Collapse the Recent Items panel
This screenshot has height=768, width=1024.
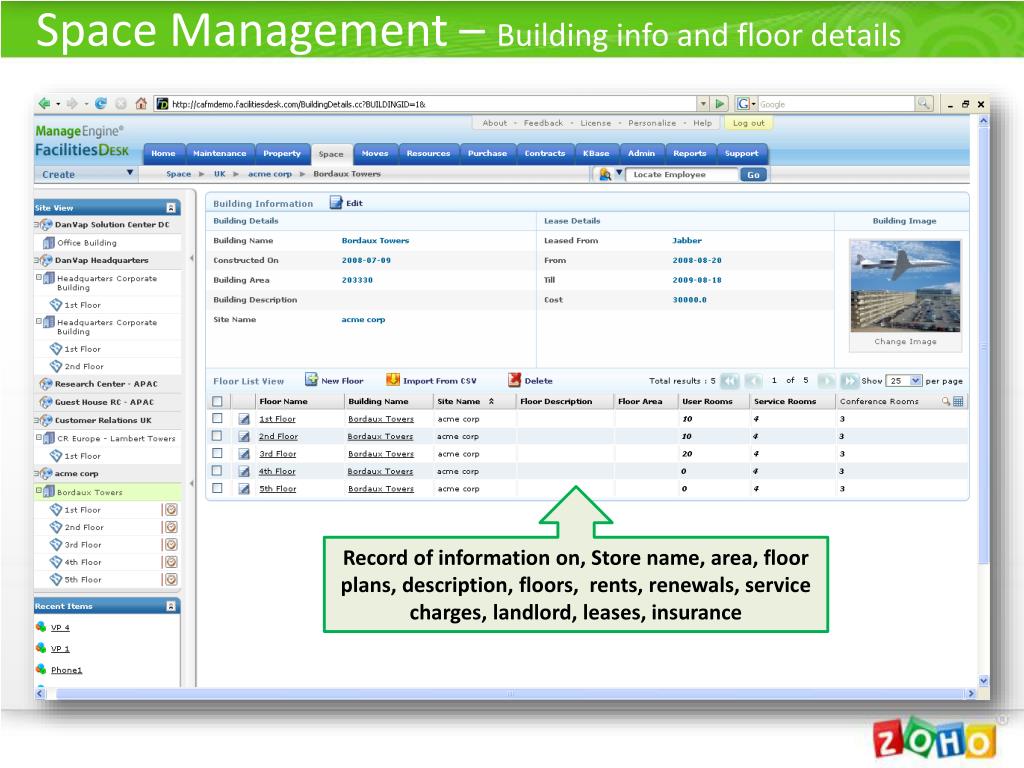(x=171, y=606)
